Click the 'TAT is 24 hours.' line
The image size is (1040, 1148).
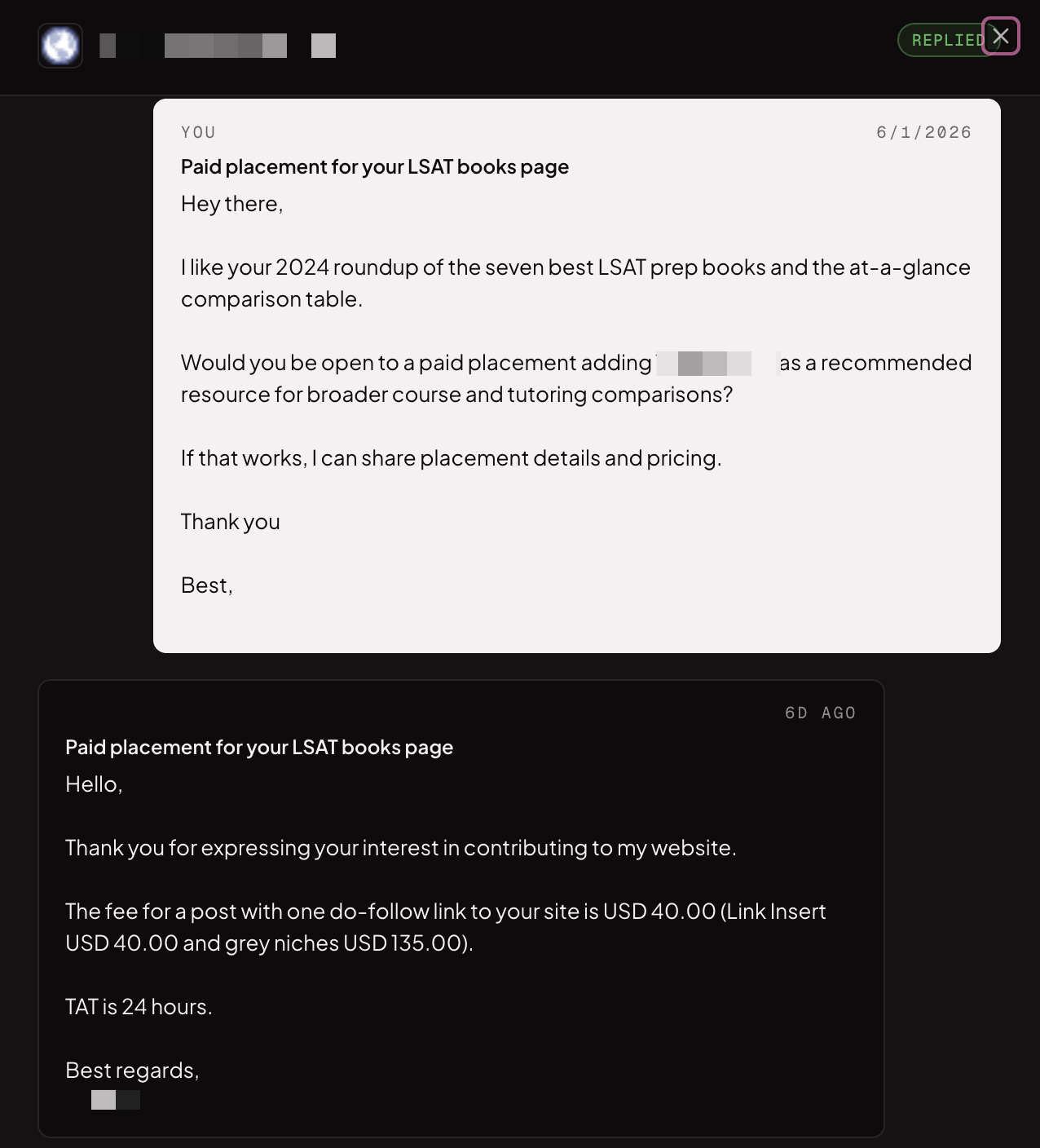pos(139,1007)
